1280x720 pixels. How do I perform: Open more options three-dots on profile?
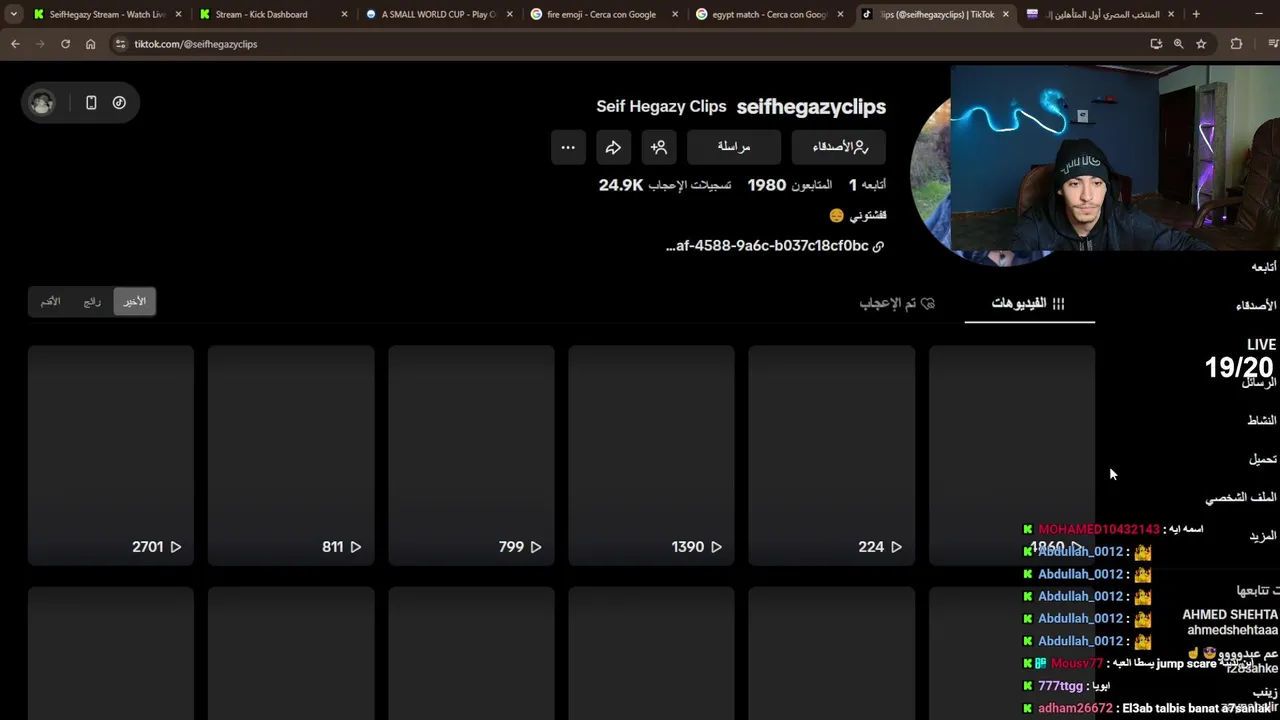[568, 147]
